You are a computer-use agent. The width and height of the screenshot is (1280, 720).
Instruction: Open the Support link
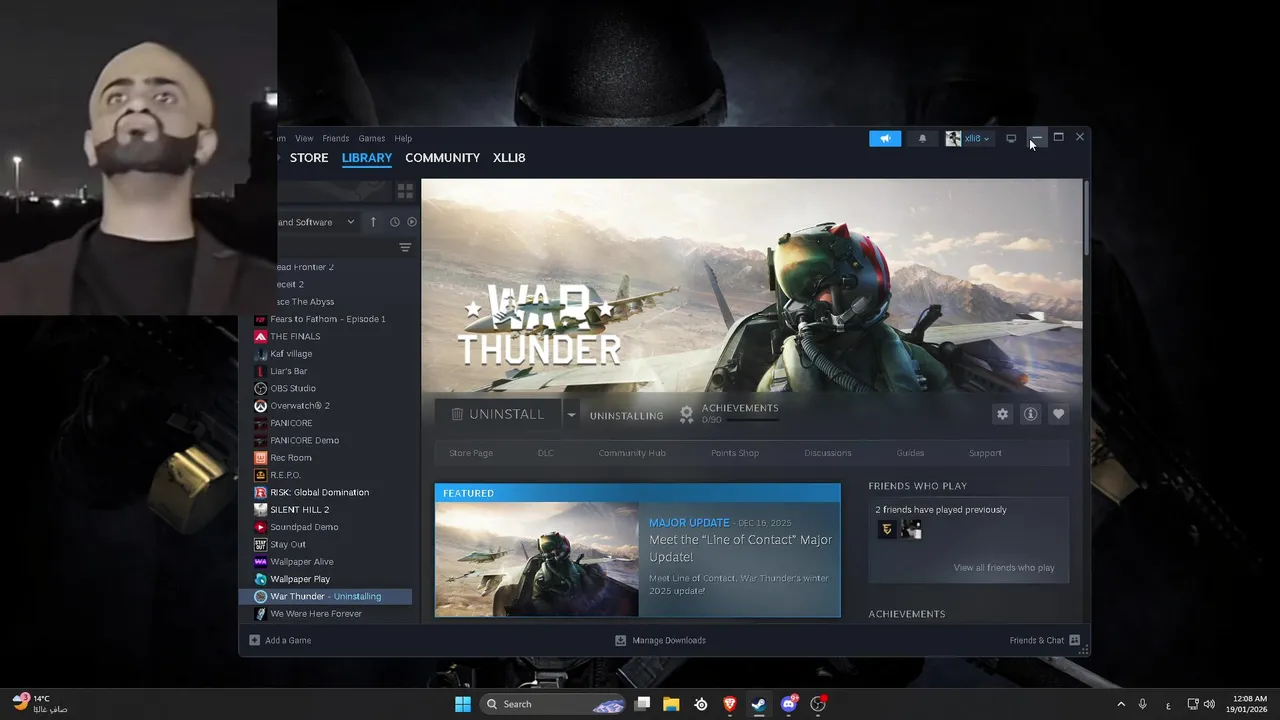[985, 453]
